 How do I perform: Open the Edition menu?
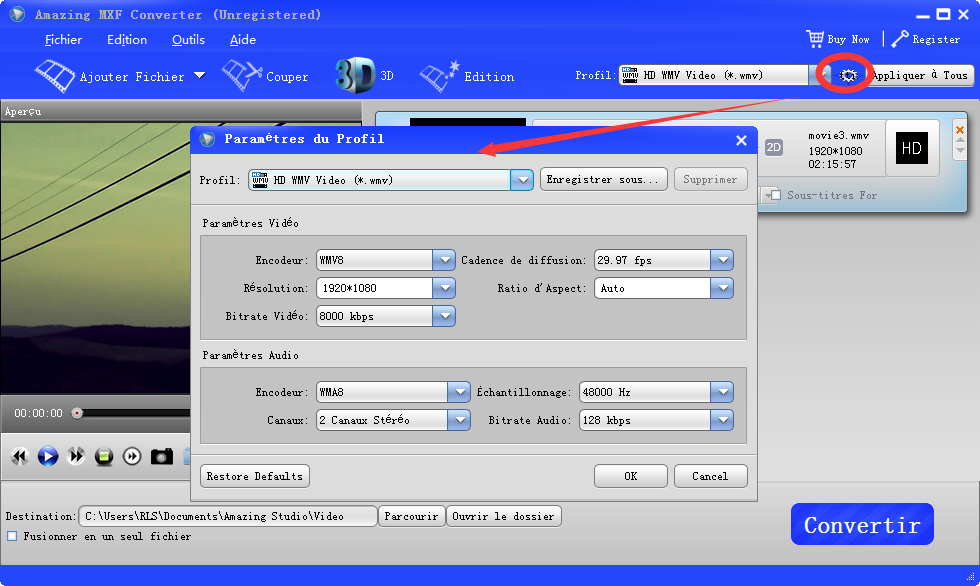(127, 39)
